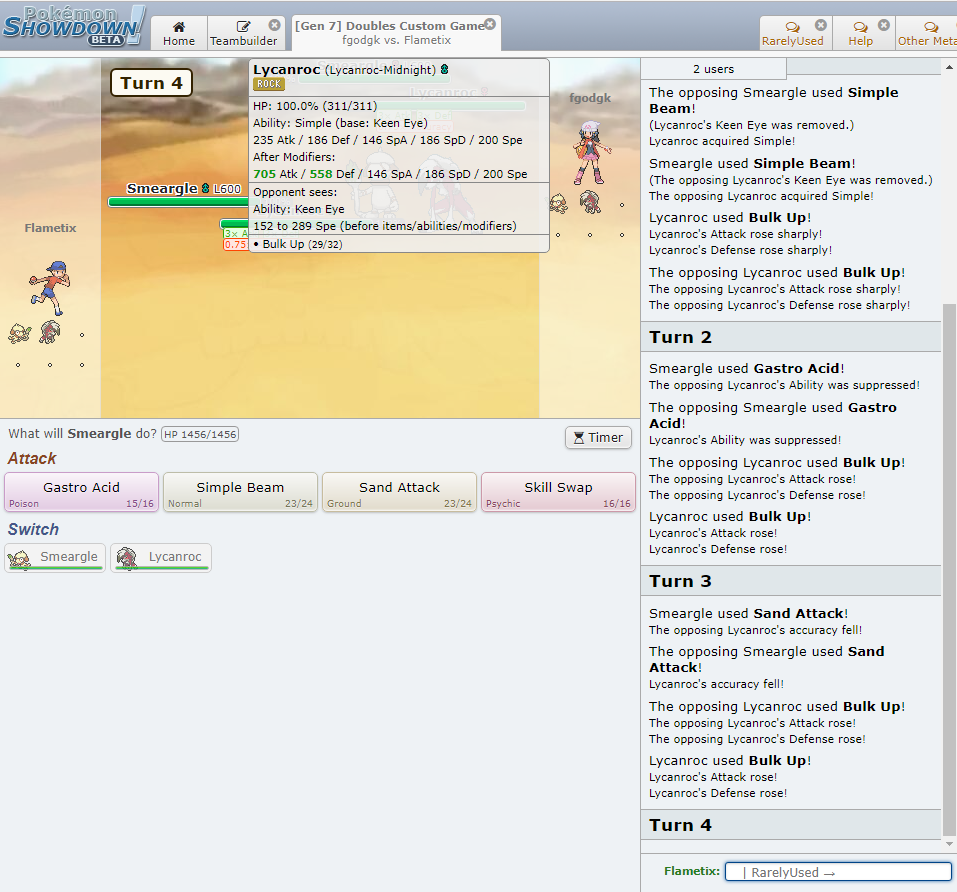
Task: Click the Smeargle icon in Switch row
Action: [x=20, y=558]
